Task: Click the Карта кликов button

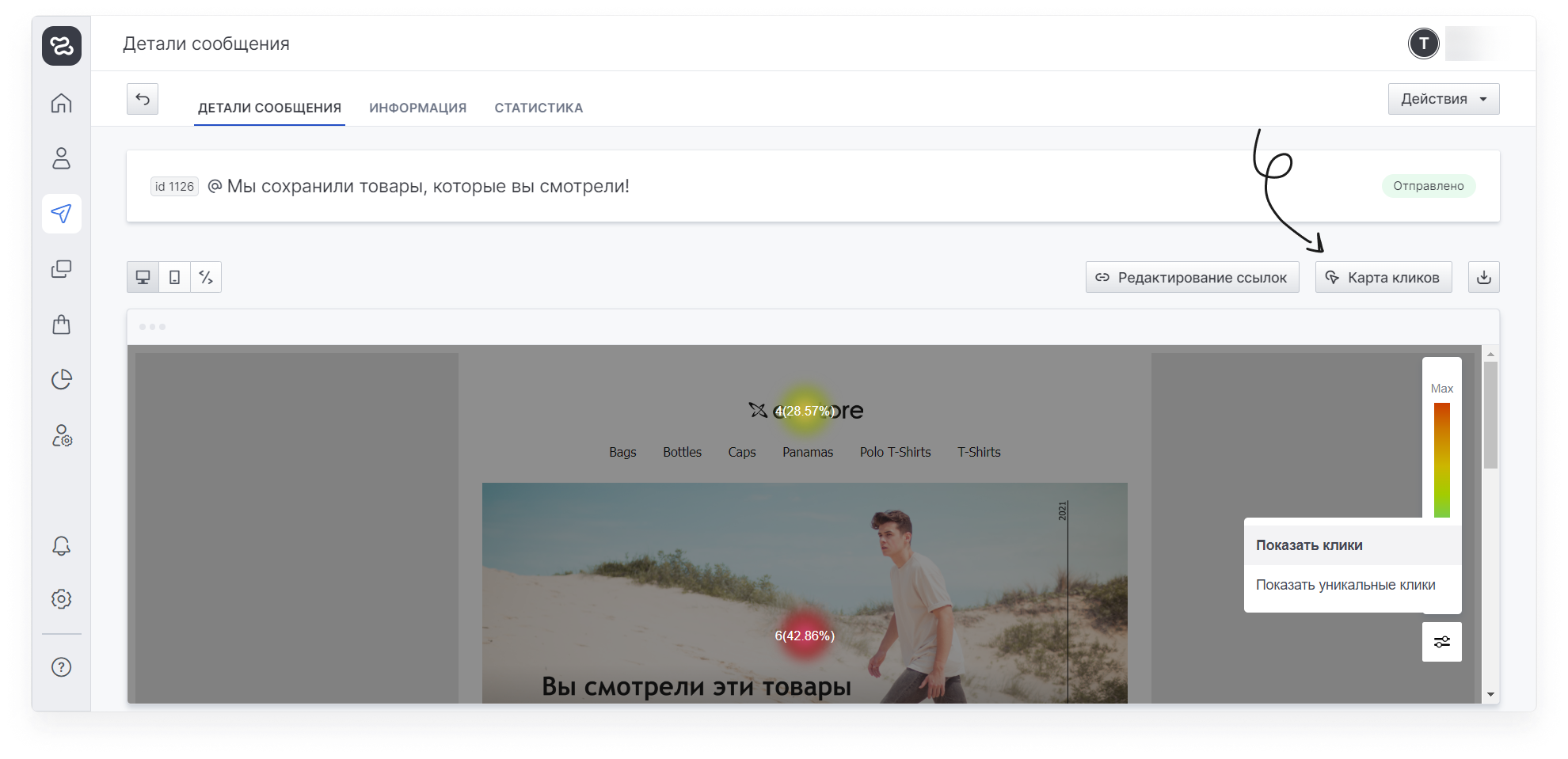Action: 1383,277
